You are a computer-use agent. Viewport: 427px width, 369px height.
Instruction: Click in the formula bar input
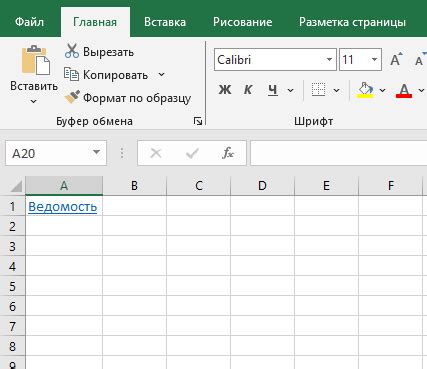click(338, 153)
